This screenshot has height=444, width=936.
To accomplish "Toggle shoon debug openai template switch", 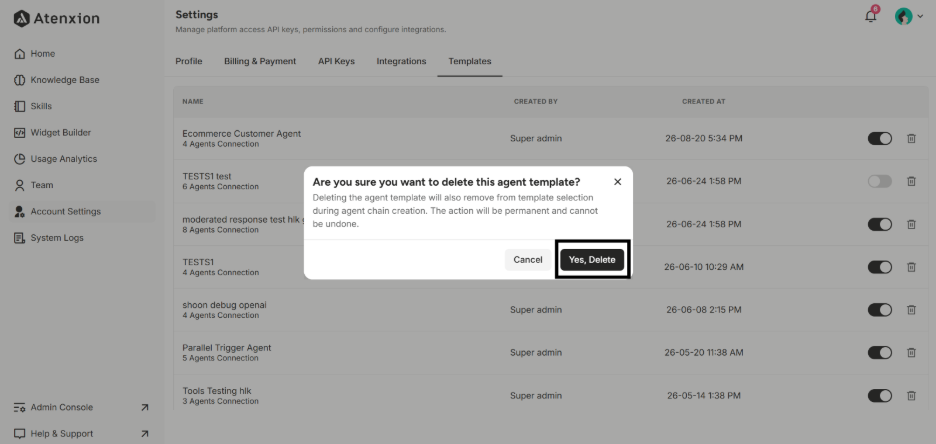I will 879,310.
